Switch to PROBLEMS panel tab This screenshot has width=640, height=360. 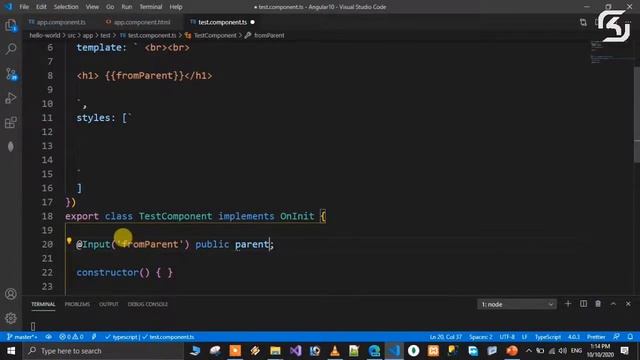pyautogui.click(x=77, y=304)
